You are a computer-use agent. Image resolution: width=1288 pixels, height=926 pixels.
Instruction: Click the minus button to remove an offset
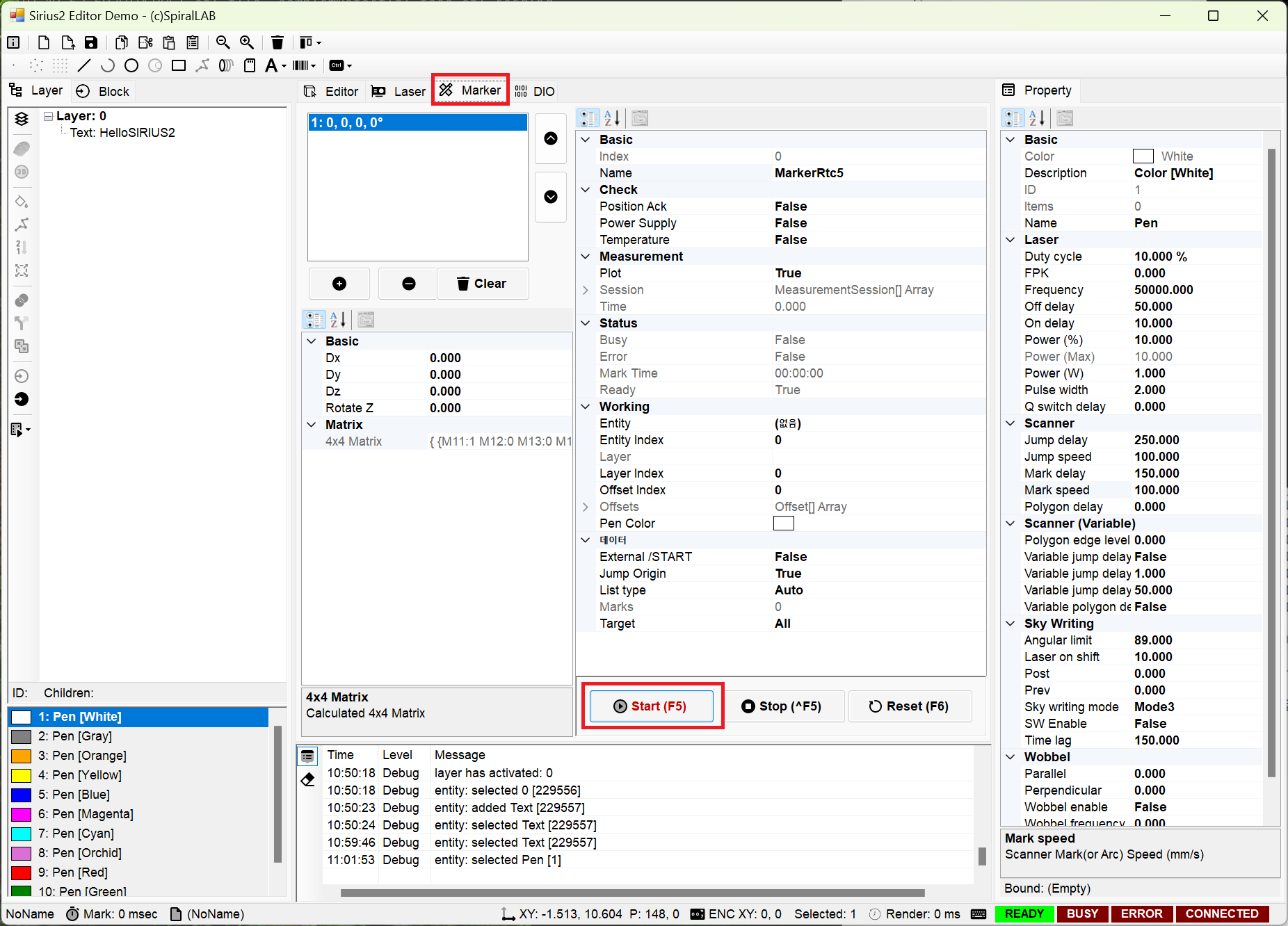(x=409, y=283)
